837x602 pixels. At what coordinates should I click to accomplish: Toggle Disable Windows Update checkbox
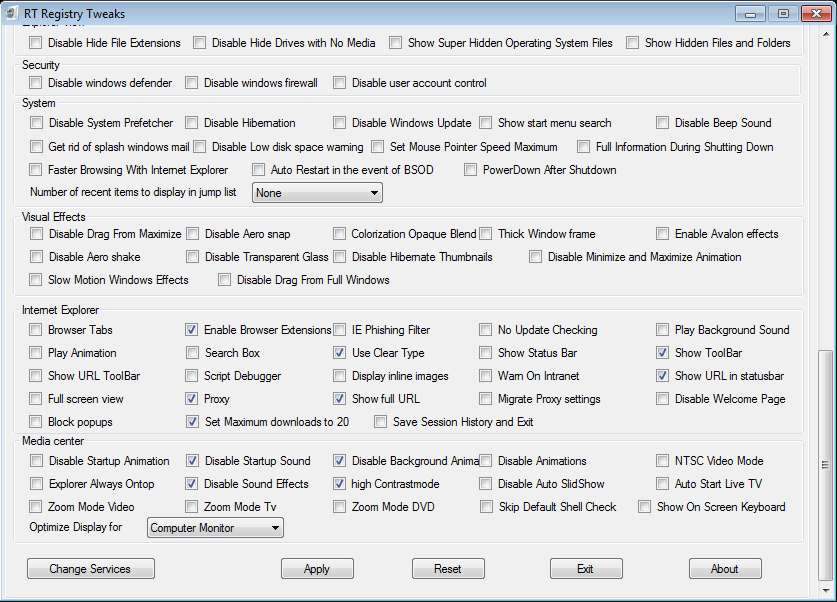tap(339, 123)
